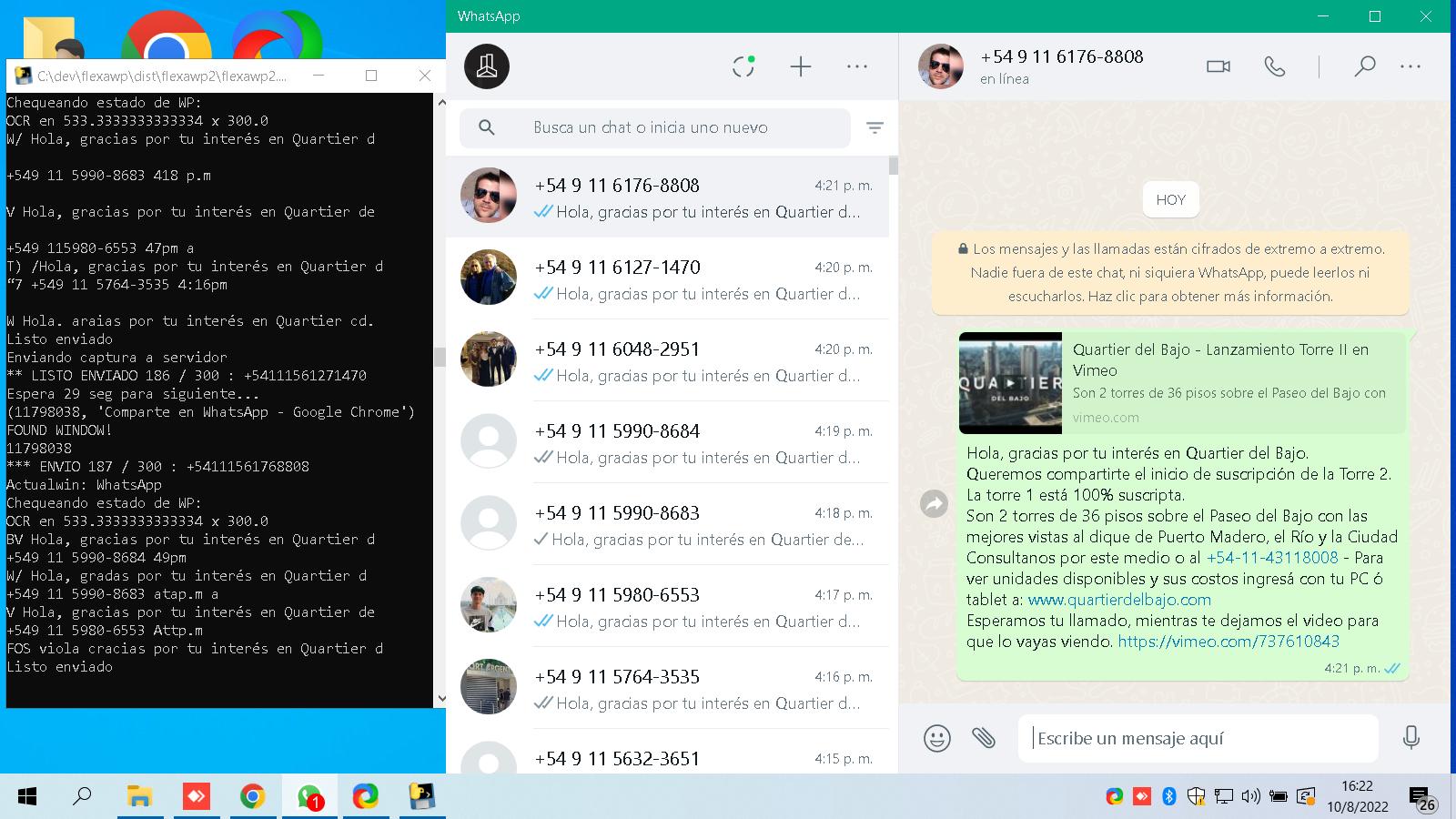Record a voice message with microphone
The height and width of the screenshot is (819, 1456).
[x=1411, y=738]
